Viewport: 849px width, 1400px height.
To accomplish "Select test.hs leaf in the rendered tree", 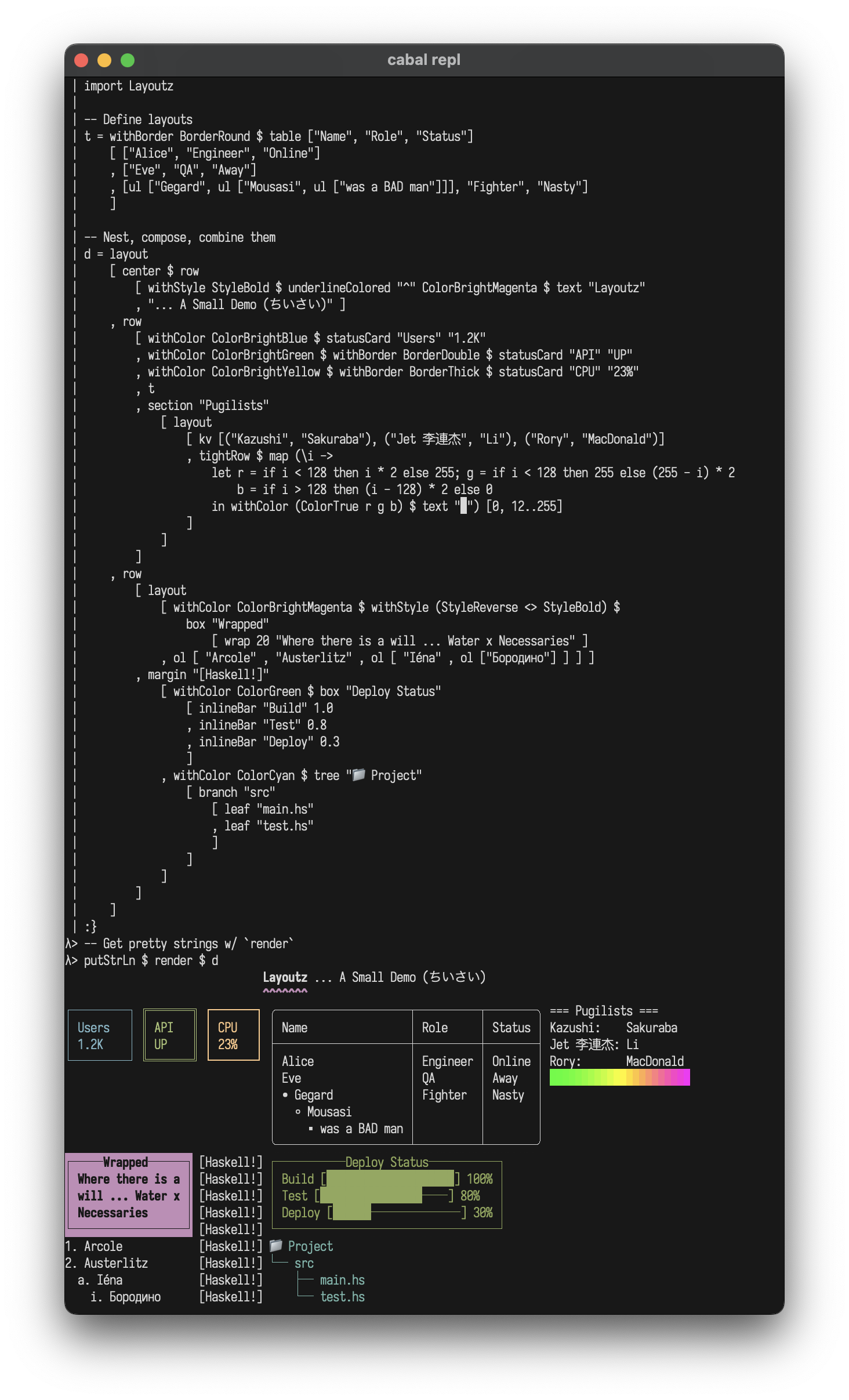I will [x=342, y=1297].
